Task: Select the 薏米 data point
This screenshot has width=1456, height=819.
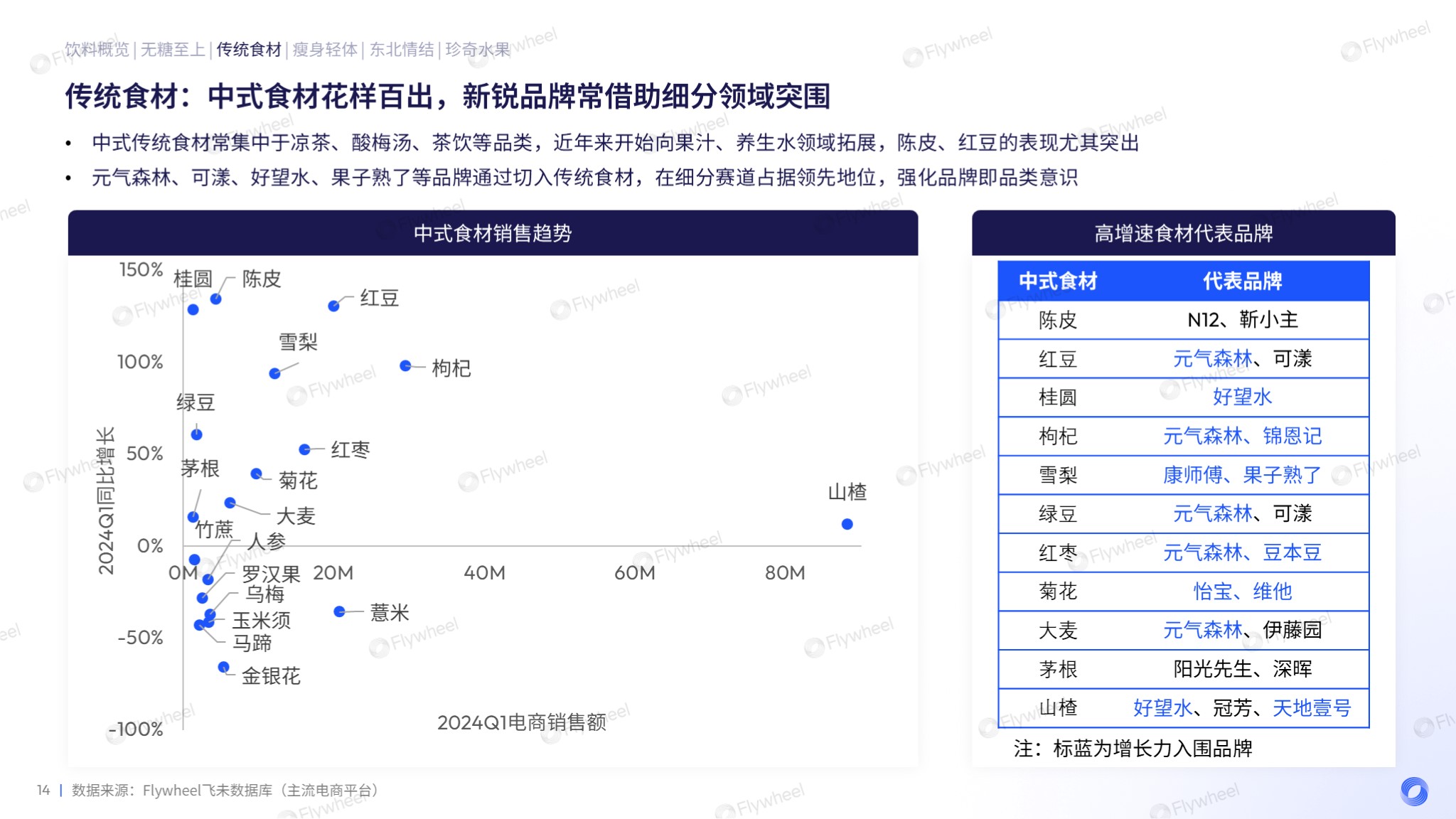Action: (x=340, y=611)
